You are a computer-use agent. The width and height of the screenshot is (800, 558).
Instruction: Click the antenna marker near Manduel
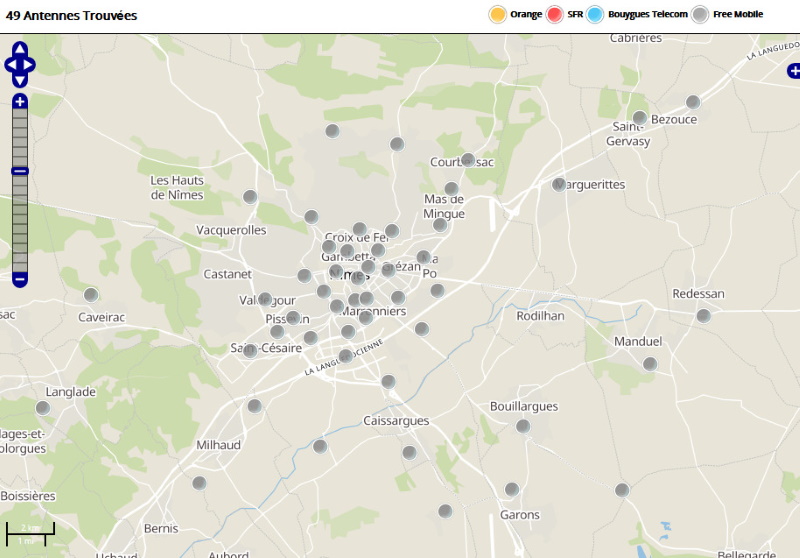click(650, 364)
